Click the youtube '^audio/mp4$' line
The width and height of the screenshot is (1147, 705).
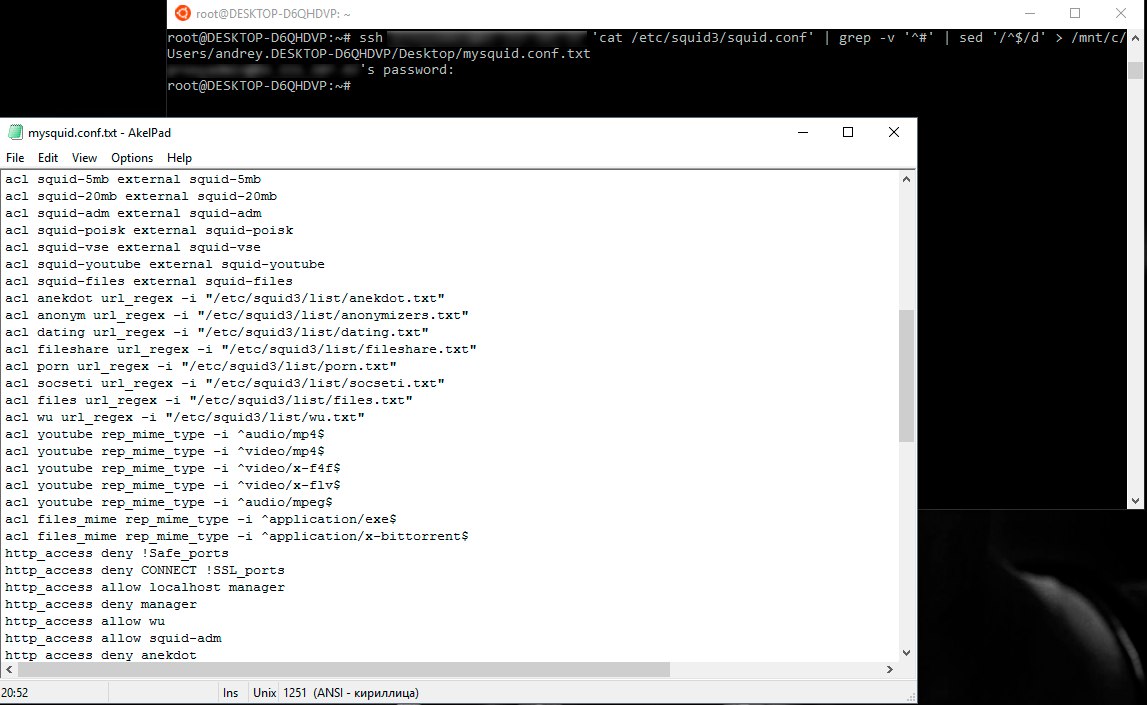click(x=165, y=434)
